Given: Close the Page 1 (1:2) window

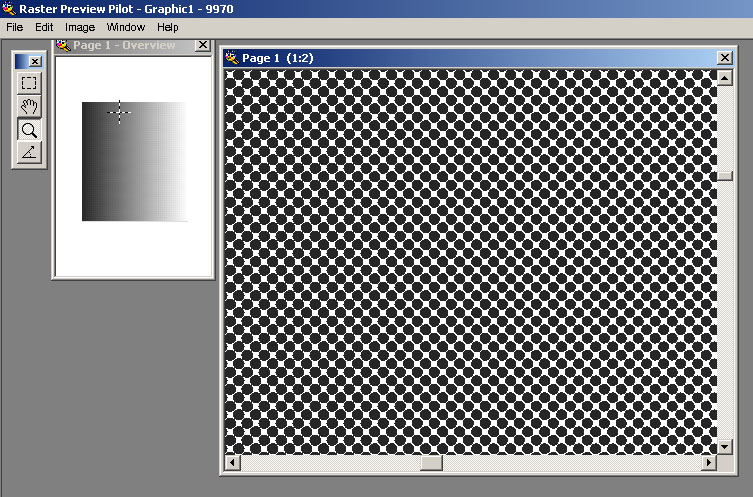Looking at the screenshot, I should coord(725,58).
